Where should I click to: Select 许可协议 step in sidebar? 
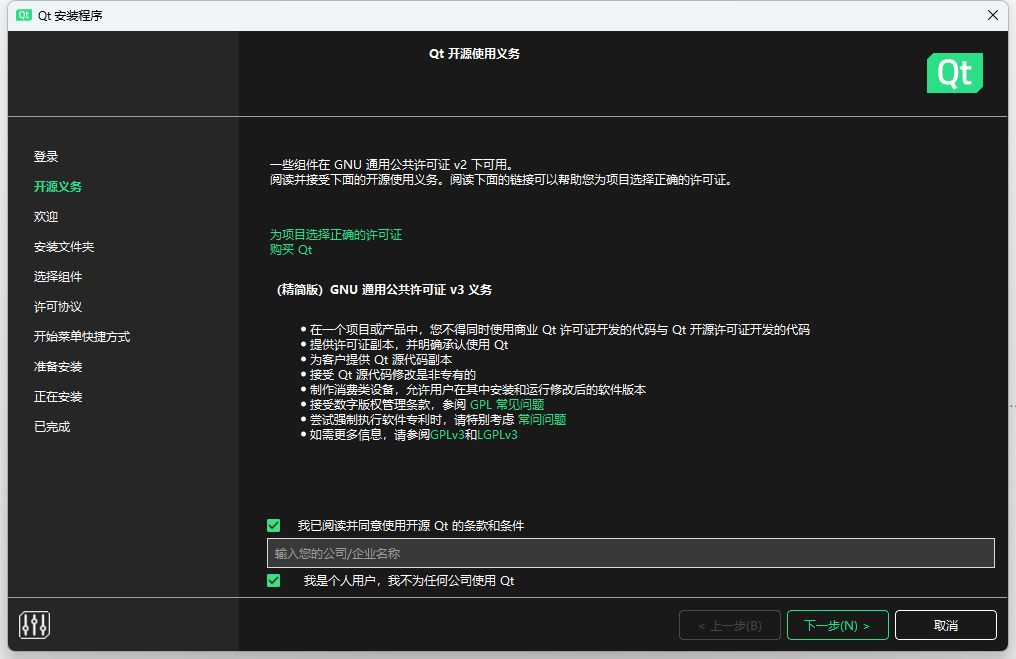point(58,306)
